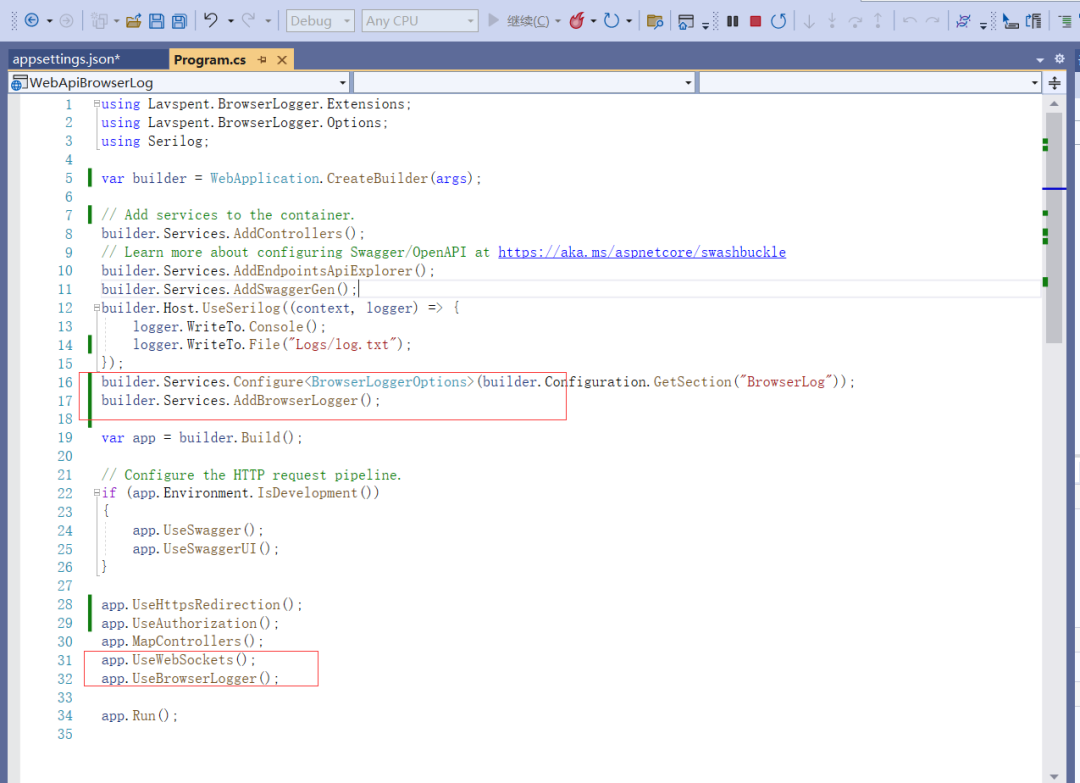Viewport: 1080px width, 783px height.
Task: Collapse the UseSerilog lambda block
Action: [96, 308]
